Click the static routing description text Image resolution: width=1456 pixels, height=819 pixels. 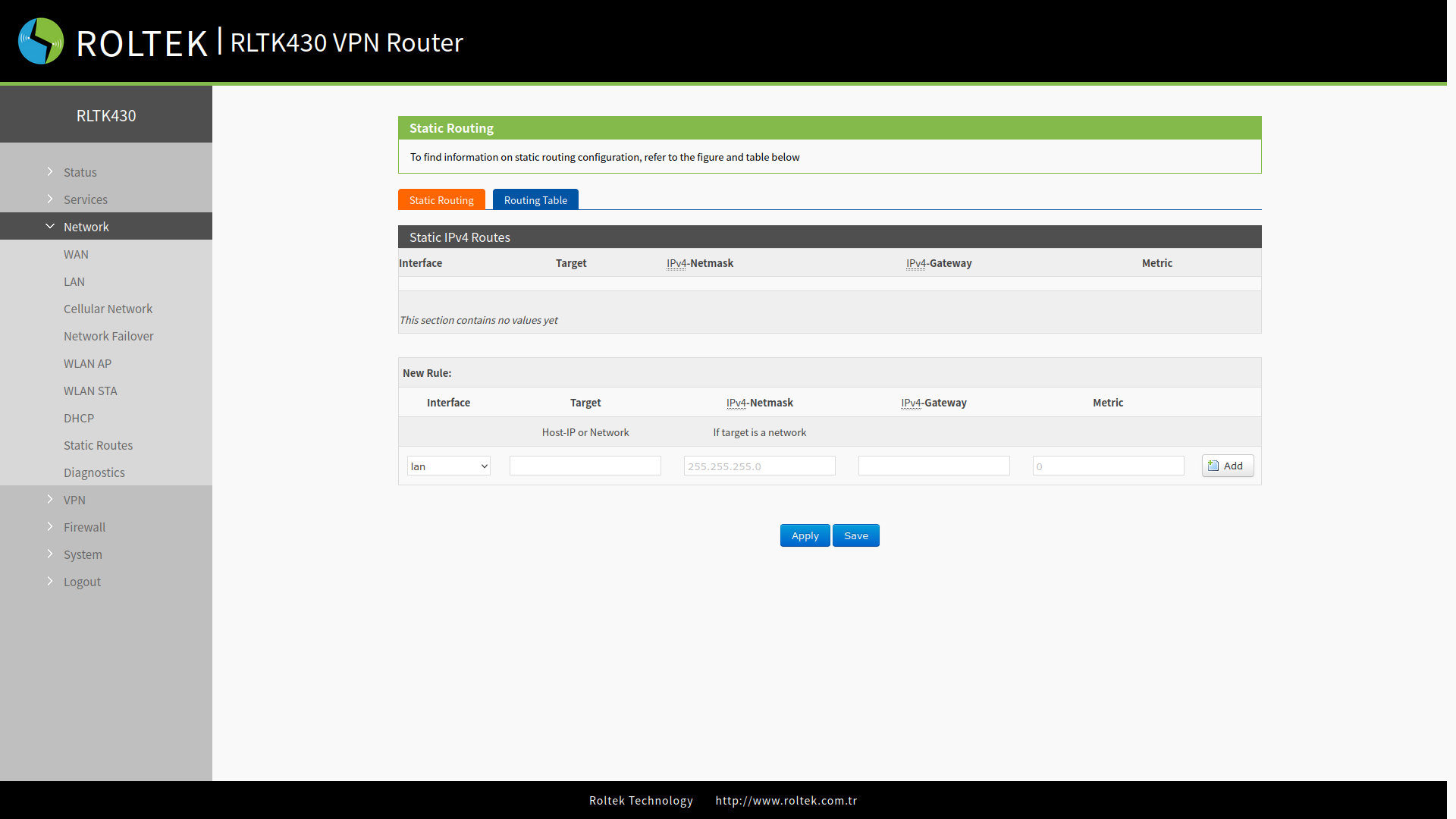[604, 157]
